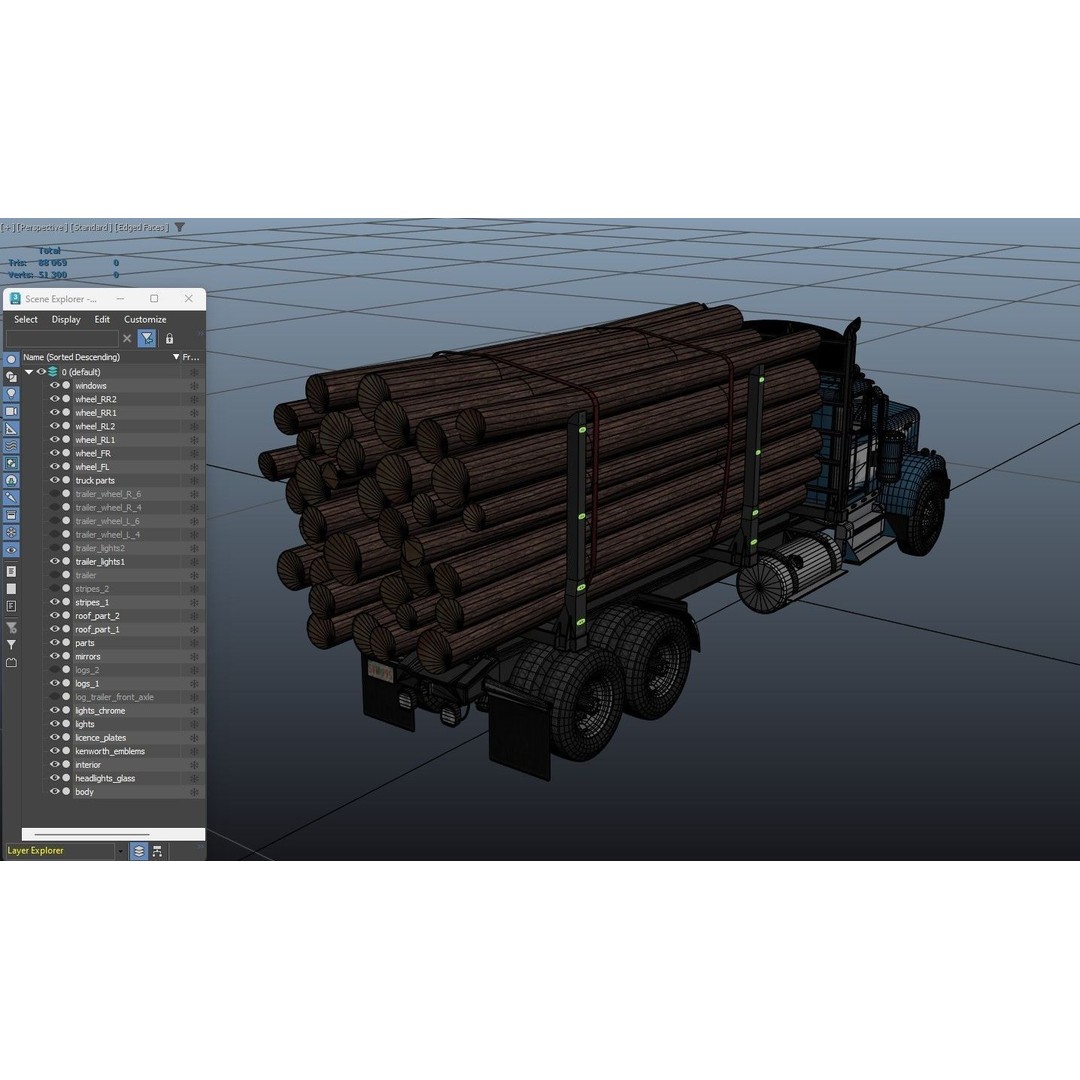The height and width of the screenshot is (1080, 1080).
Task: Toggle the eye icon of wheel_RR2
Action: [57, 399]
